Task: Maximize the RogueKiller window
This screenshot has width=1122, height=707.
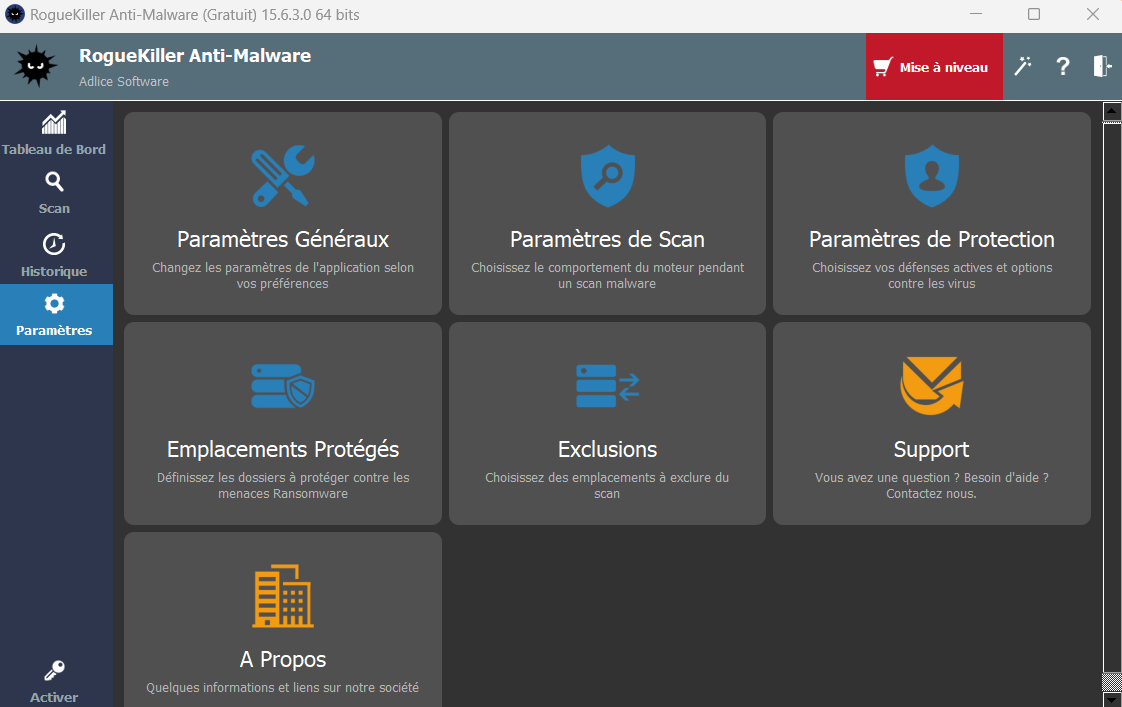Action: coord(1034,14)
